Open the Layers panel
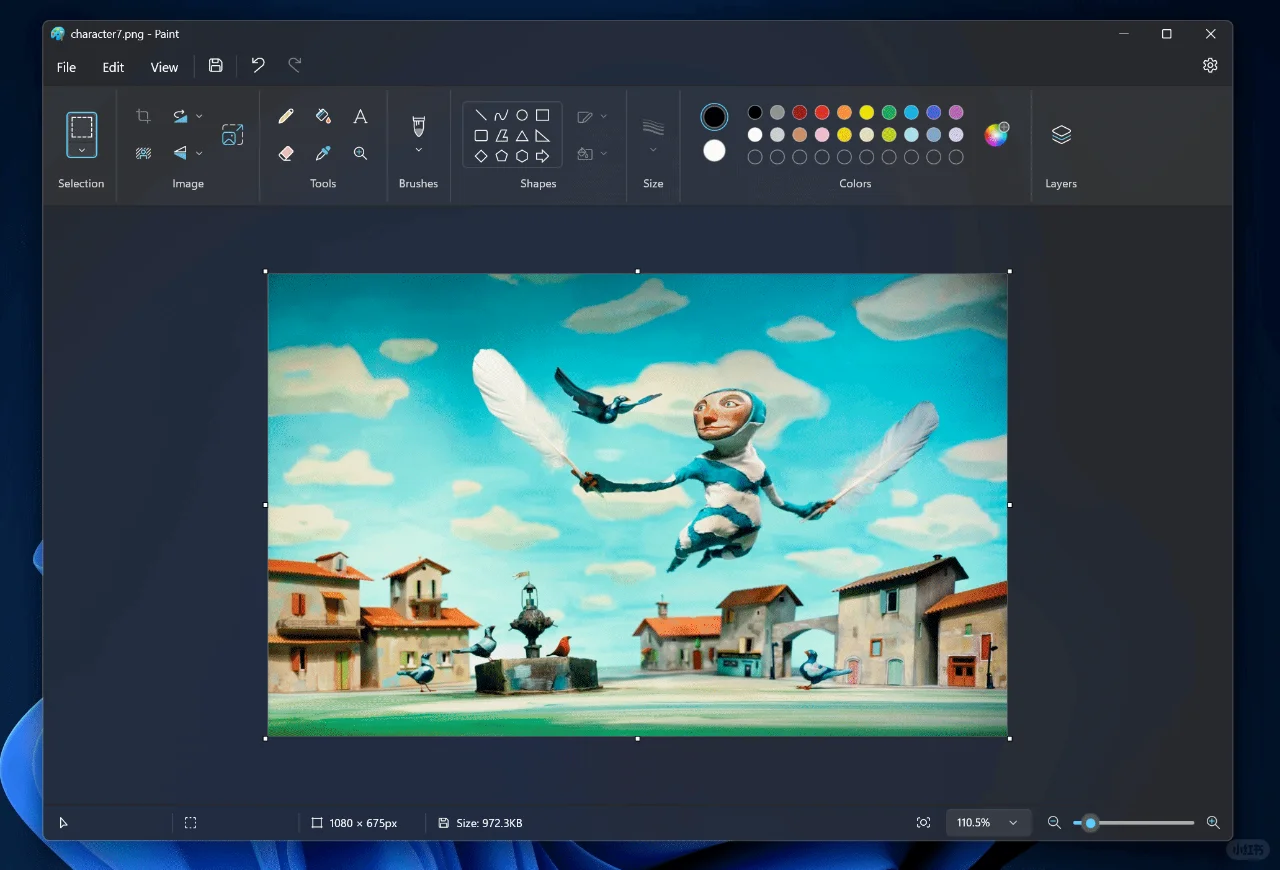 (1060, 134)
